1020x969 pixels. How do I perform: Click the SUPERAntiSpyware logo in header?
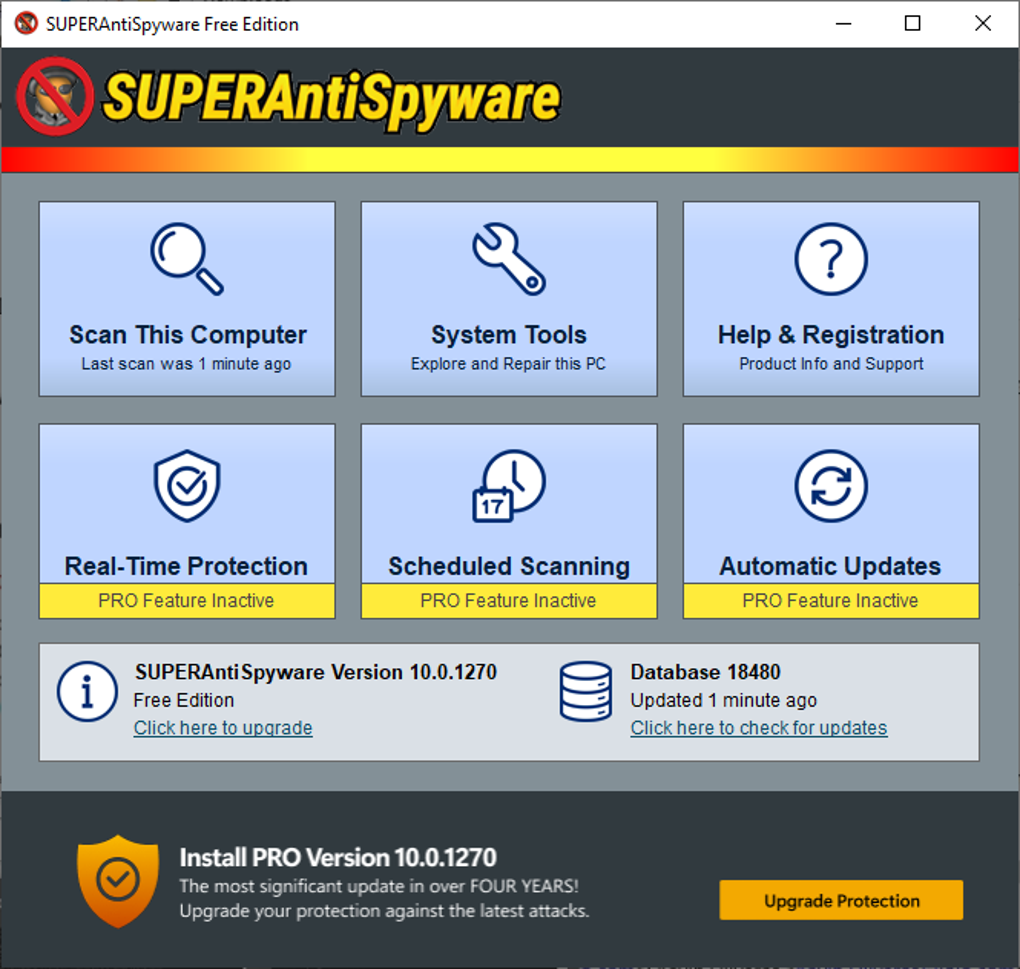pos(290,98)
